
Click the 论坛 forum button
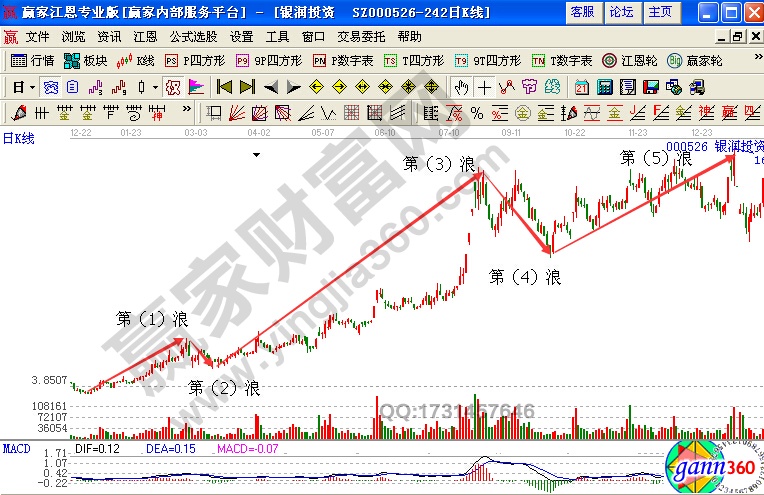point(621,12)
